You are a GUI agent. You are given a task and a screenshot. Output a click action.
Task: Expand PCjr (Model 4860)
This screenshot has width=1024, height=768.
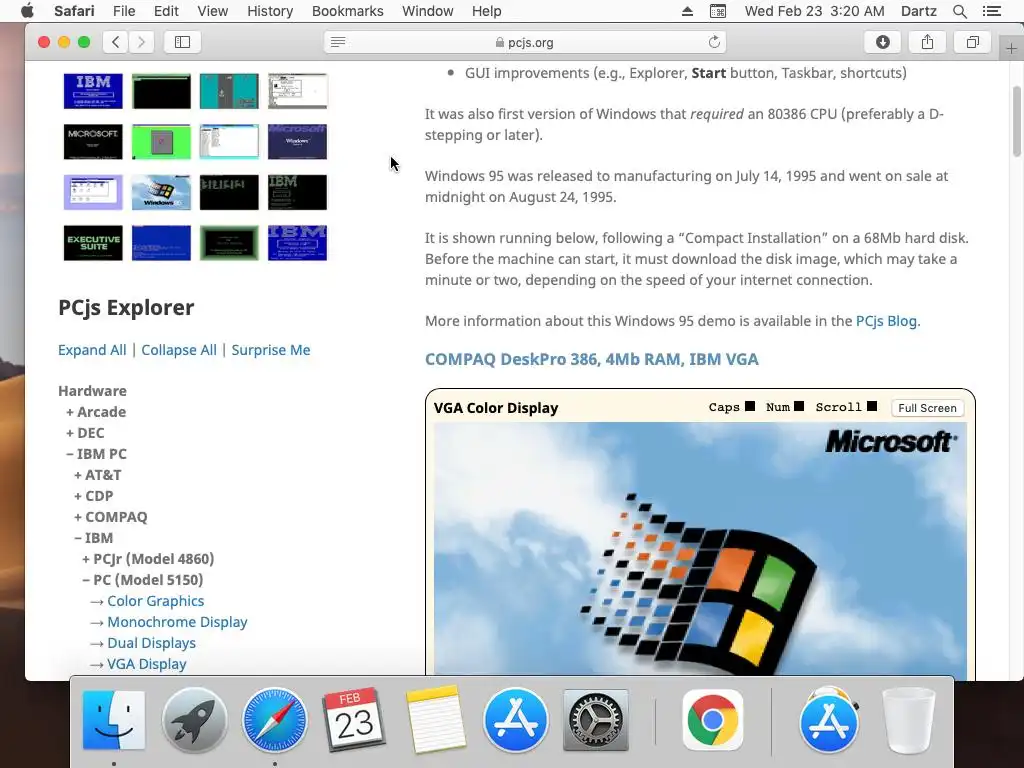(148, 559)
